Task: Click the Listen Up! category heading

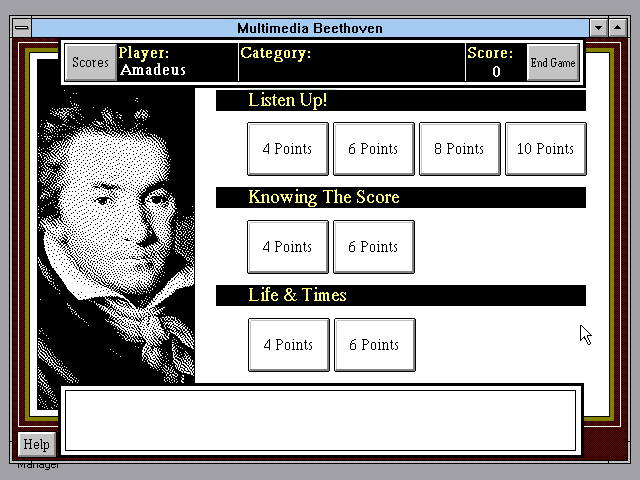Action: 401,100
